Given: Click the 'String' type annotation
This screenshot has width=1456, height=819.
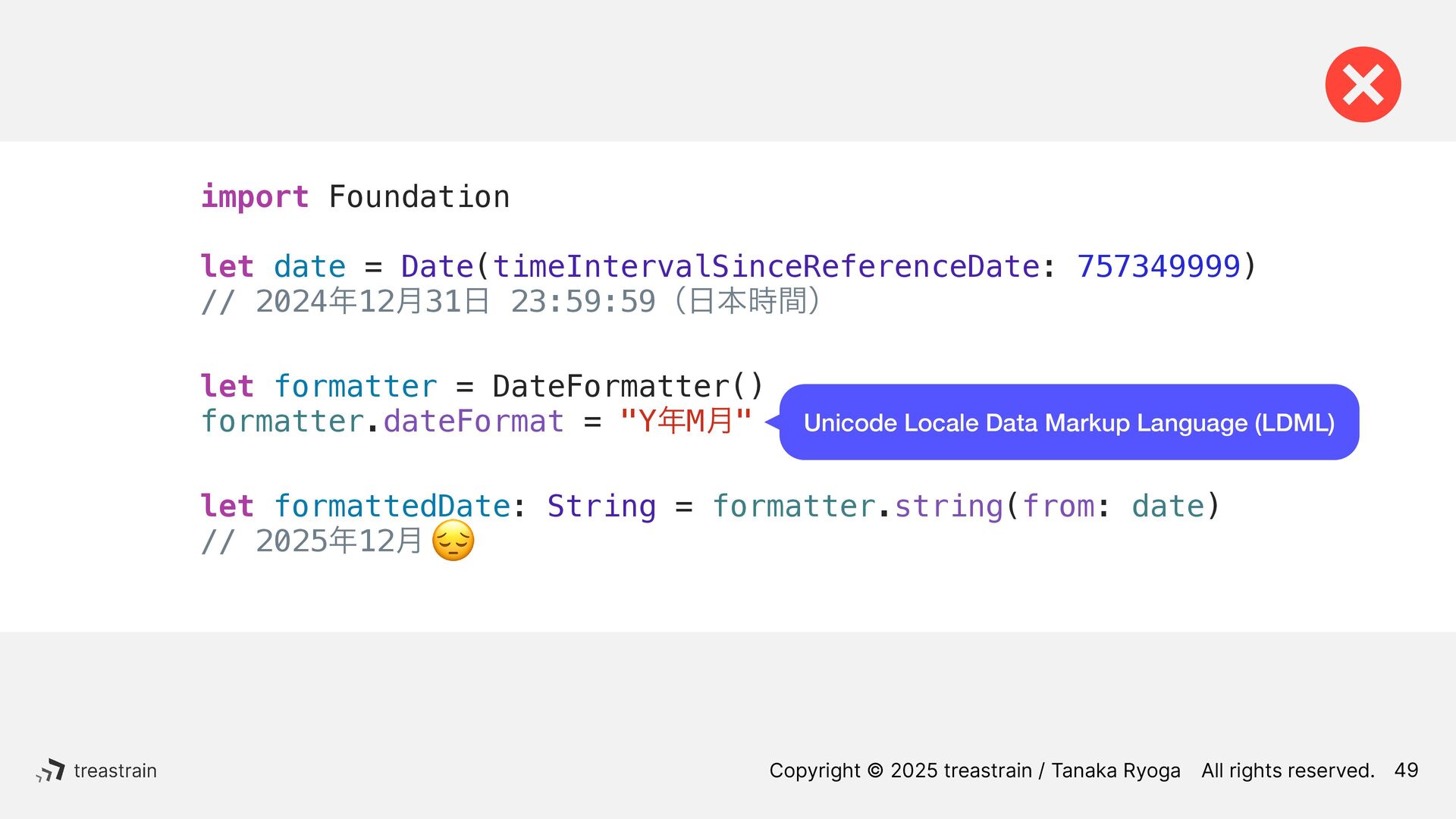Looking at the screenshot, I should click(x=601, y=507).
